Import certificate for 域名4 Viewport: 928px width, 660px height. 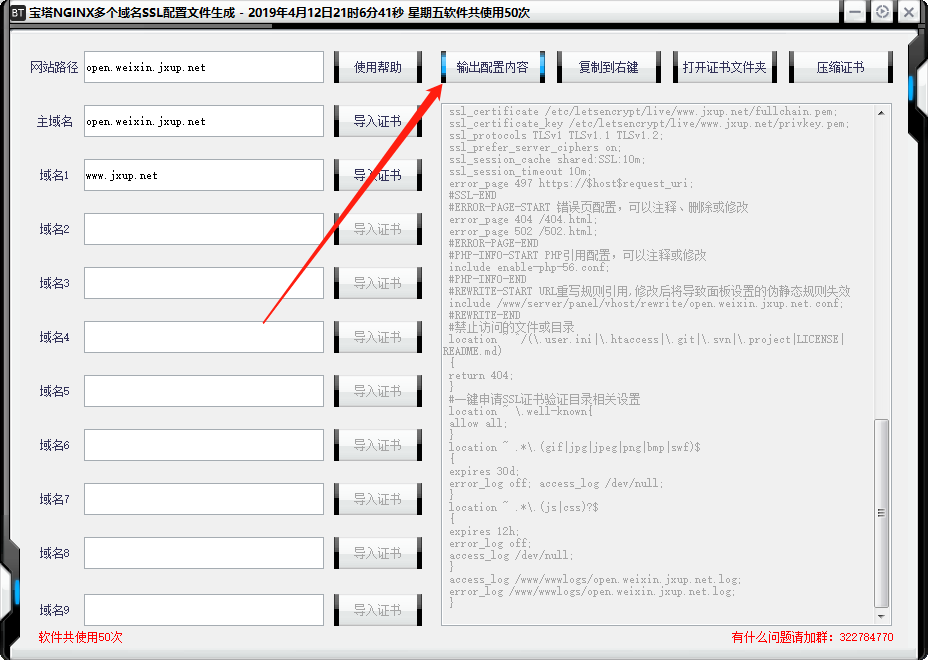378,337
